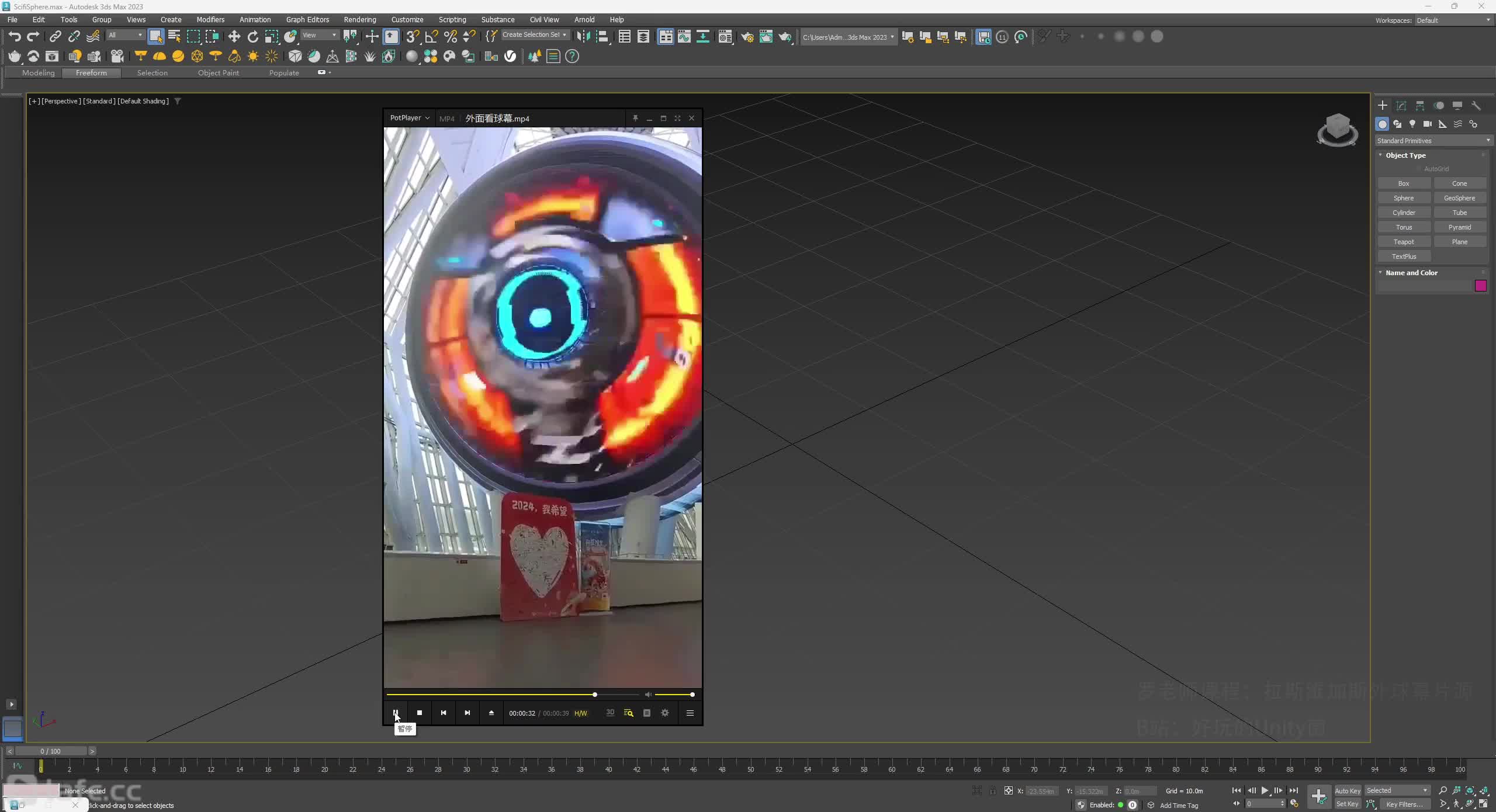The width and height of the screenshot is (1496, 812).
Task: Open the Compact Material Editor sphere icon
Action: click(411, 56)
